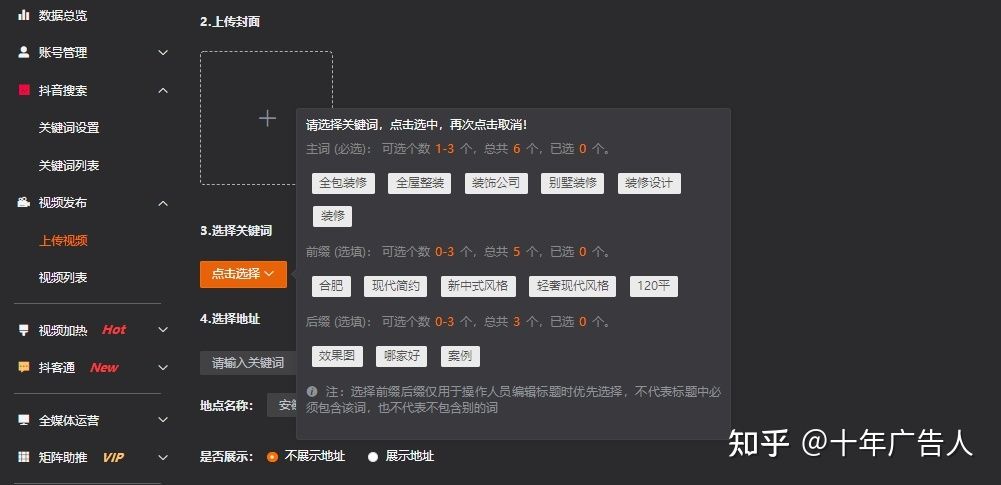This screenshot has width=1001, height=485.
Task: Click the 矩阵助推 grid icon
Action: point(24,457)
